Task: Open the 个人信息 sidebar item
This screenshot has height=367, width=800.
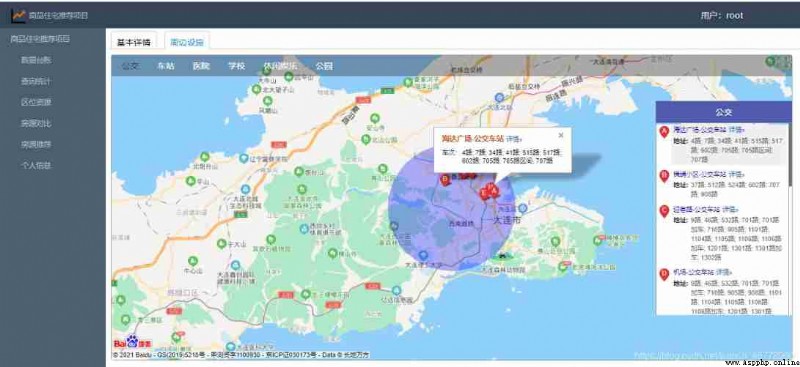Action: (36, 165)
